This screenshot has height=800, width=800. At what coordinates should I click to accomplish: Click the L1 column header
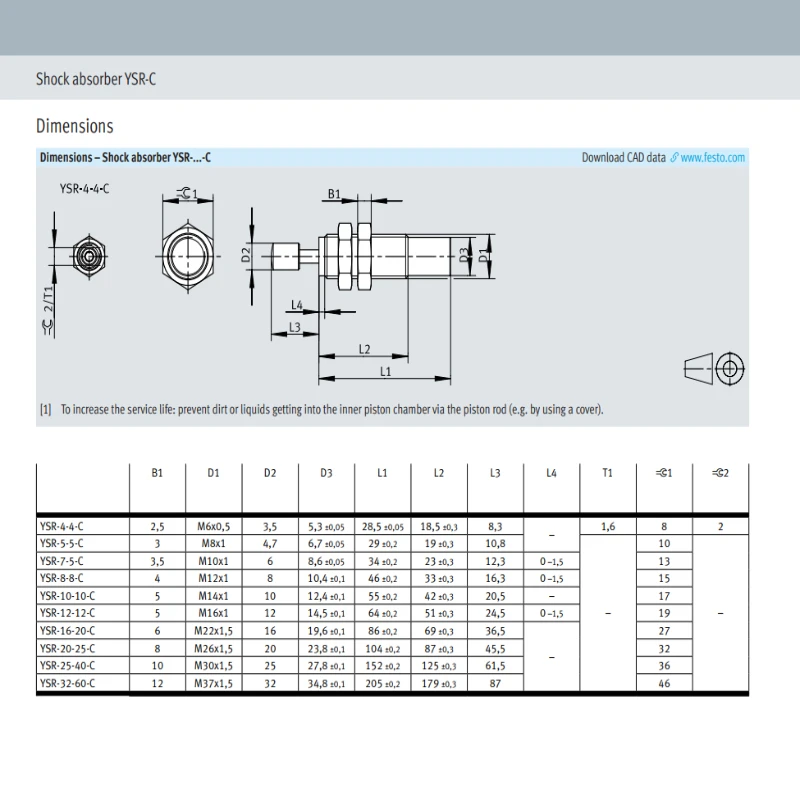point(382,473)
